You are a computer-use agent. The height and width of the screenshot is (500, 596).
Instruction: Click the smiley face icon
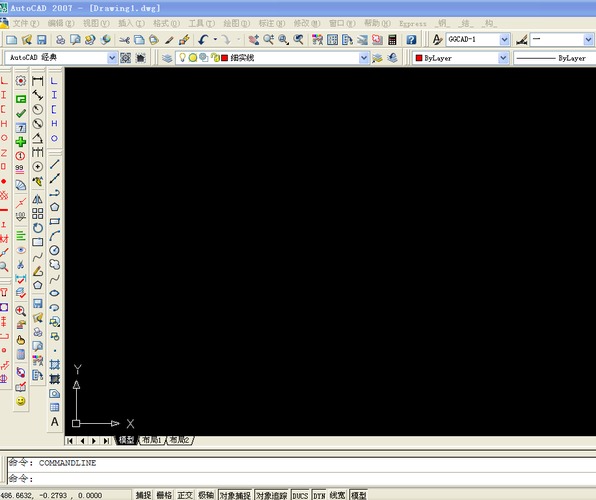pos(21,401)
